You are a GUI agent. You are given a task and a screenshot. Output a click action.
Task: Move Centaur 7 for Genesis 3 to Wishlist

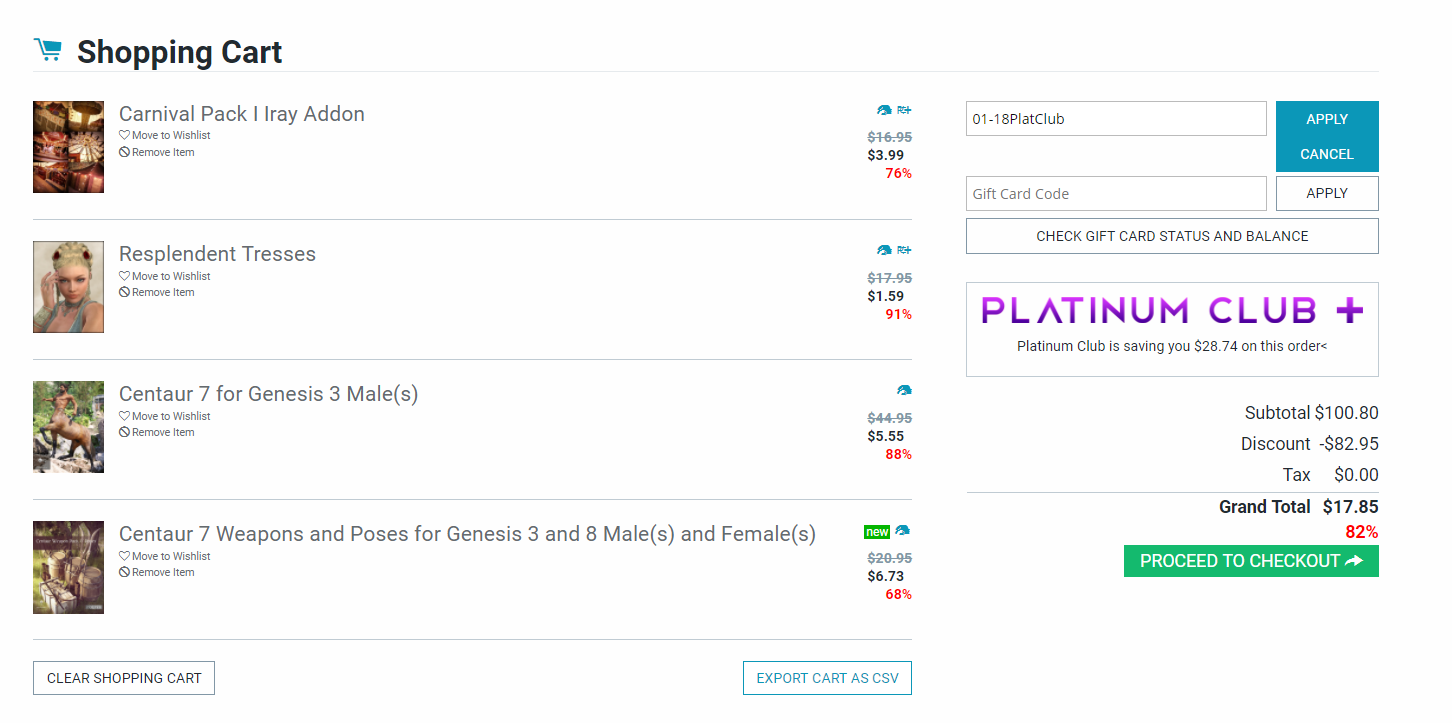170,416
